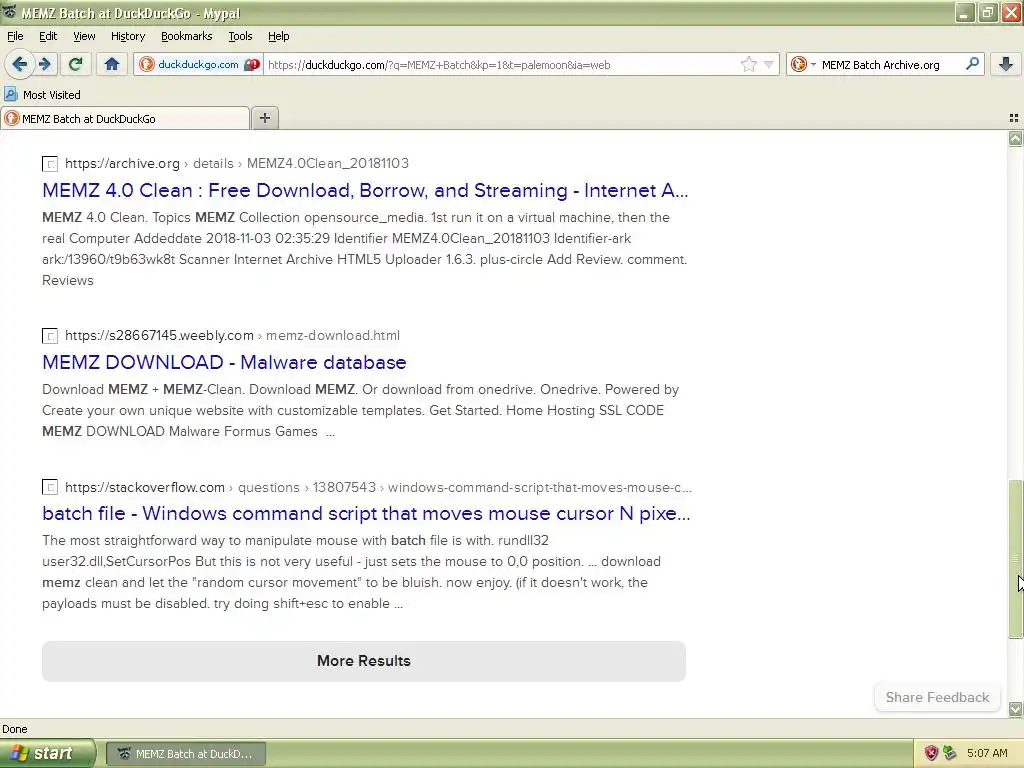The image size is (1024, 768).
Task: Open the Bookmarks menu
Action: (187, 36)
